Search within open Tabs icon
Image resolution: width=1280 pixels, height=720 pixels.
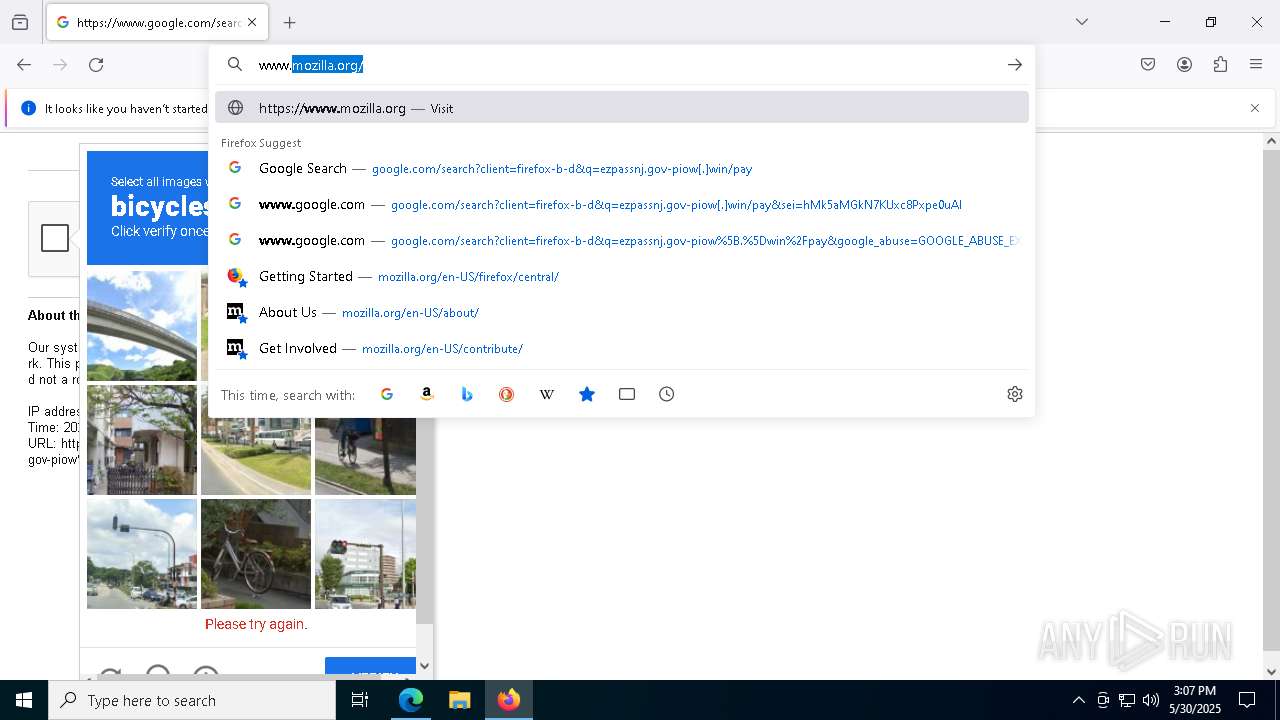pyautogui.click(x=627, y=394)
